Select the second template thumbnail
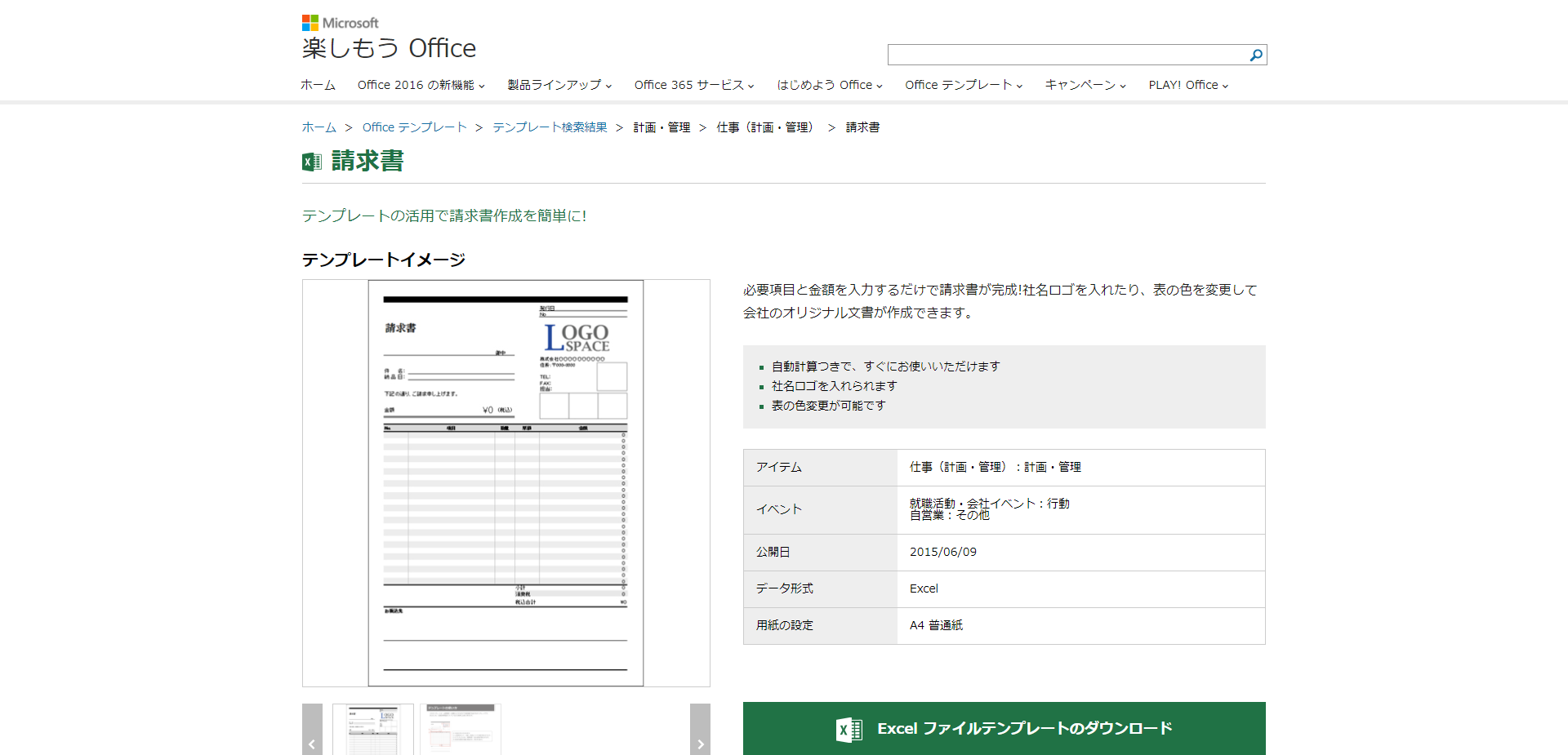The height and width of the screenshot is (755, 1568). (461, 729)
